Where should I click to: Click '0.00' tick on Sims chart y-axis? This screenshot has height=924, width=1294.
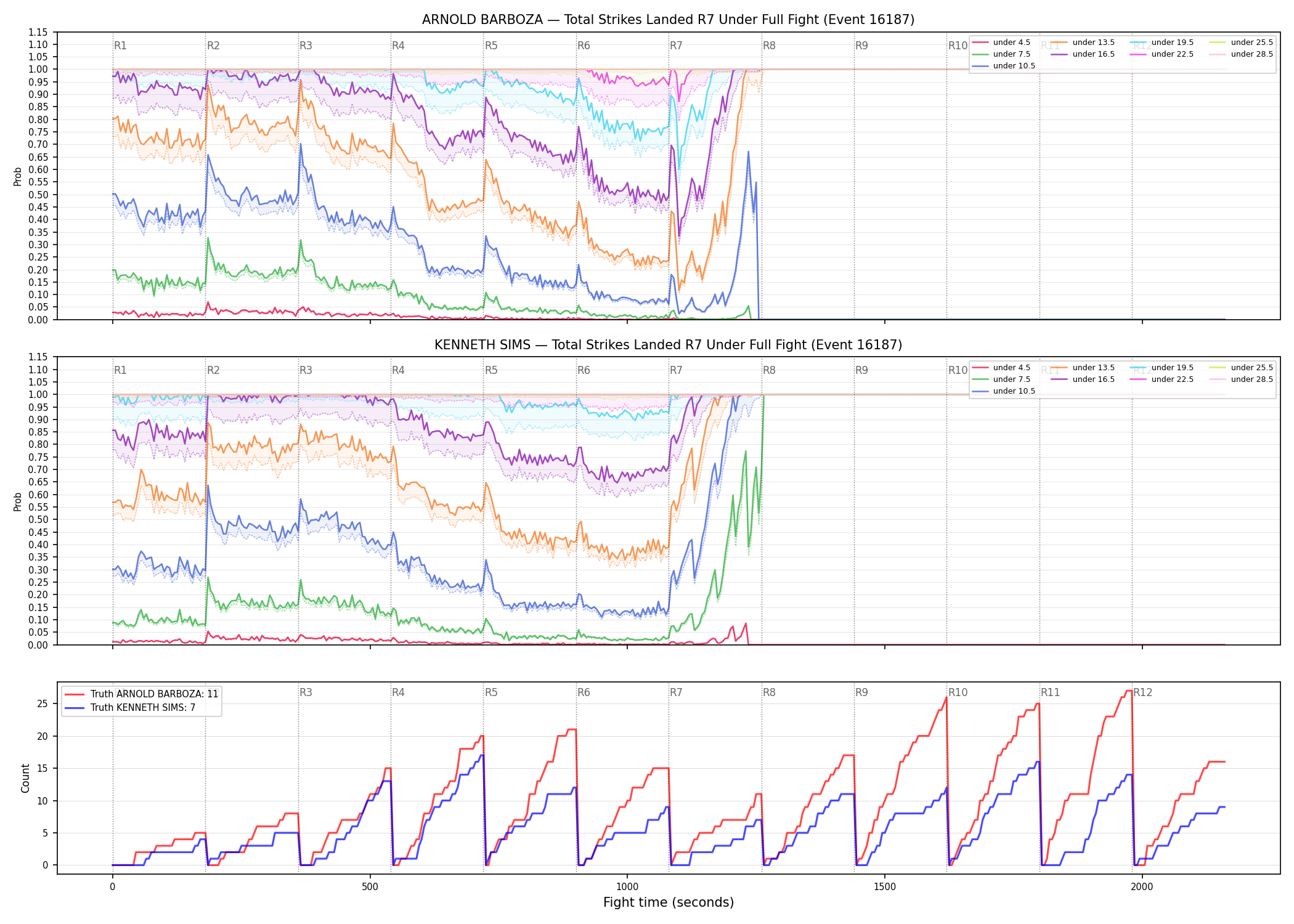(x=38, y=645)
